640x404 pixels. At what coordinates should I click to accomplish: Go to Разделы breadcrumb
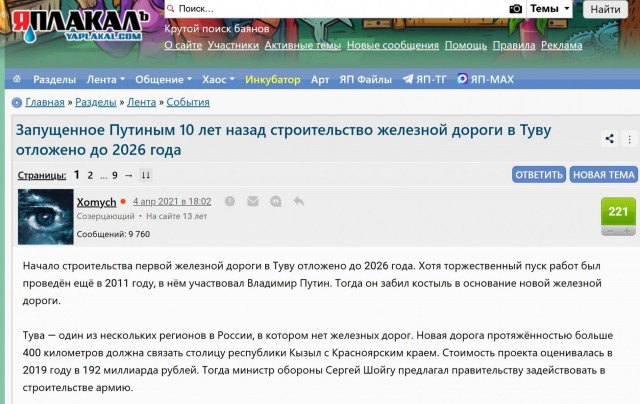point(96,102)
